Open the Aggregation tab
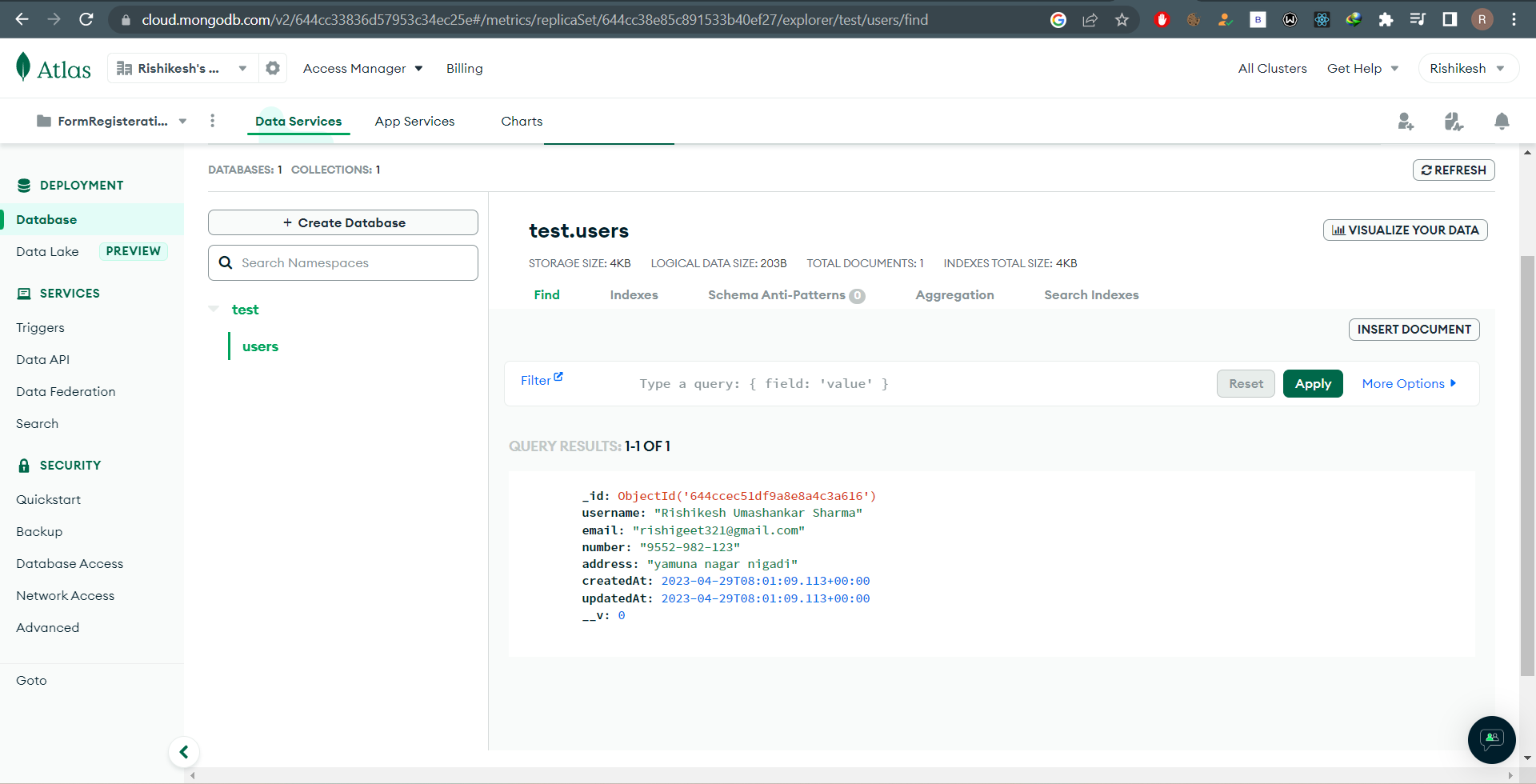The width and height of the screenshot is (1536, 784). click(954, 295)
